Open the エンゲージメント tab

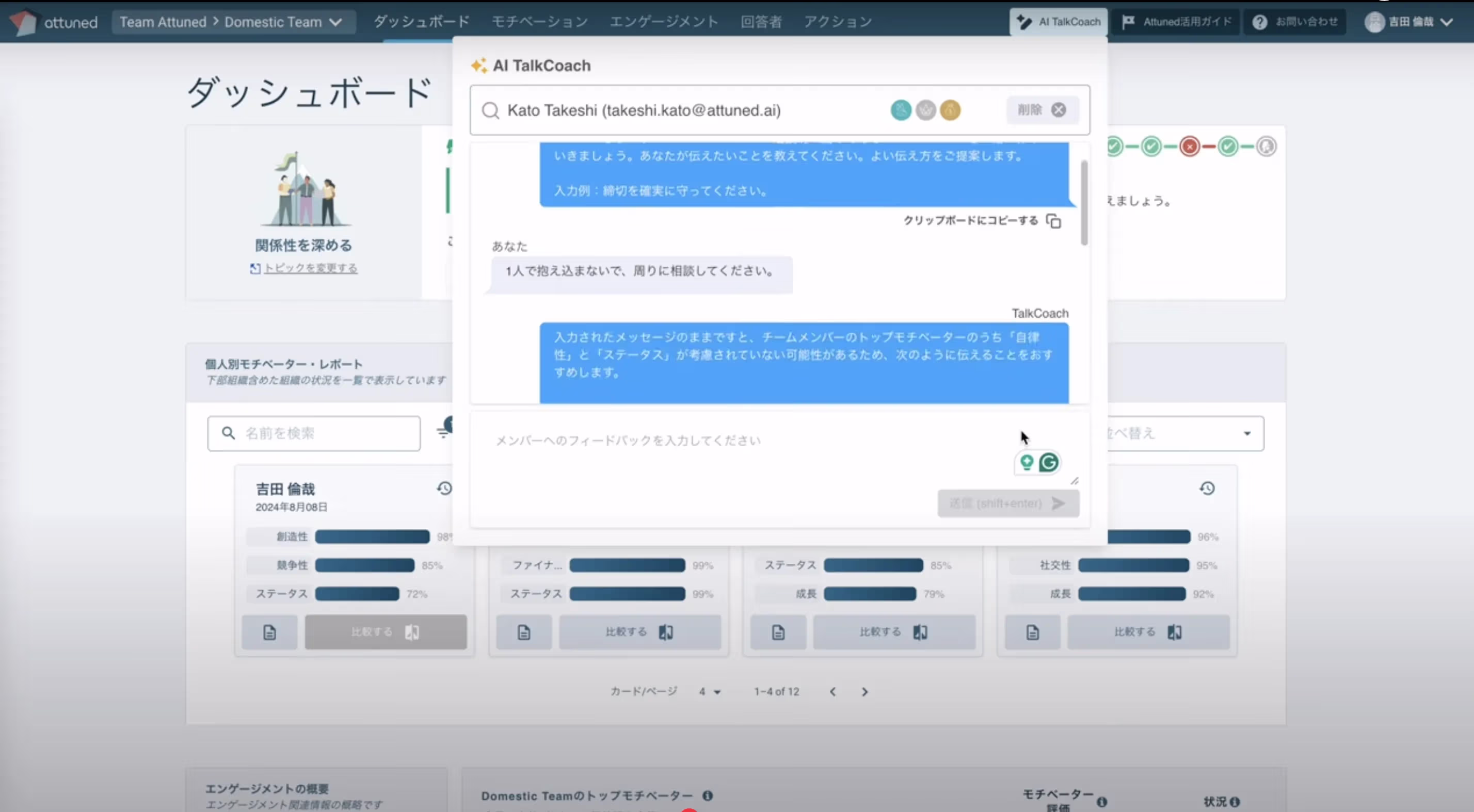point(664,22)
